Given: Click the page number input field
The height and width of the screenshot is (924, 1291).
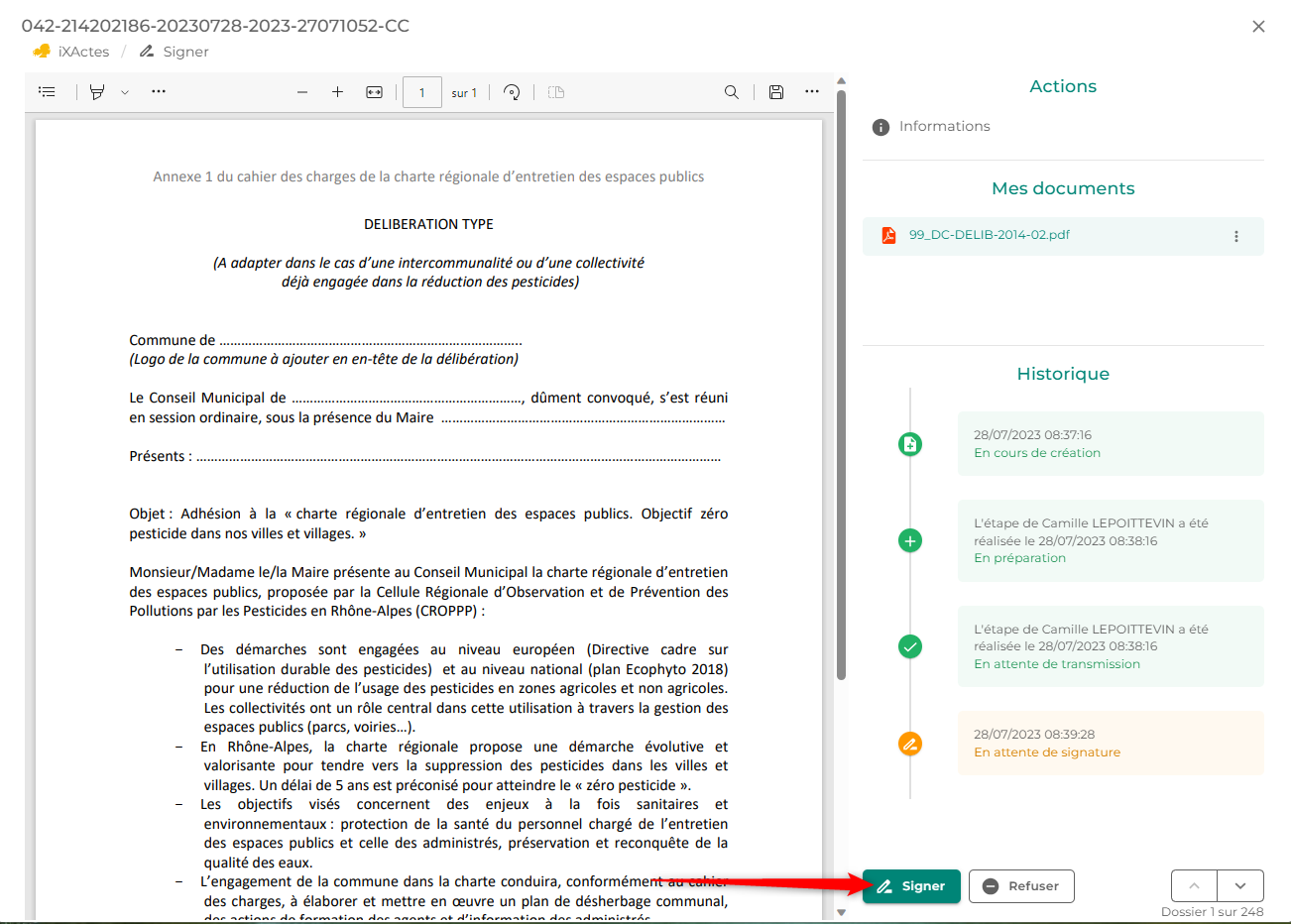Looking at the screenshot, I should [x=422, y=92].
